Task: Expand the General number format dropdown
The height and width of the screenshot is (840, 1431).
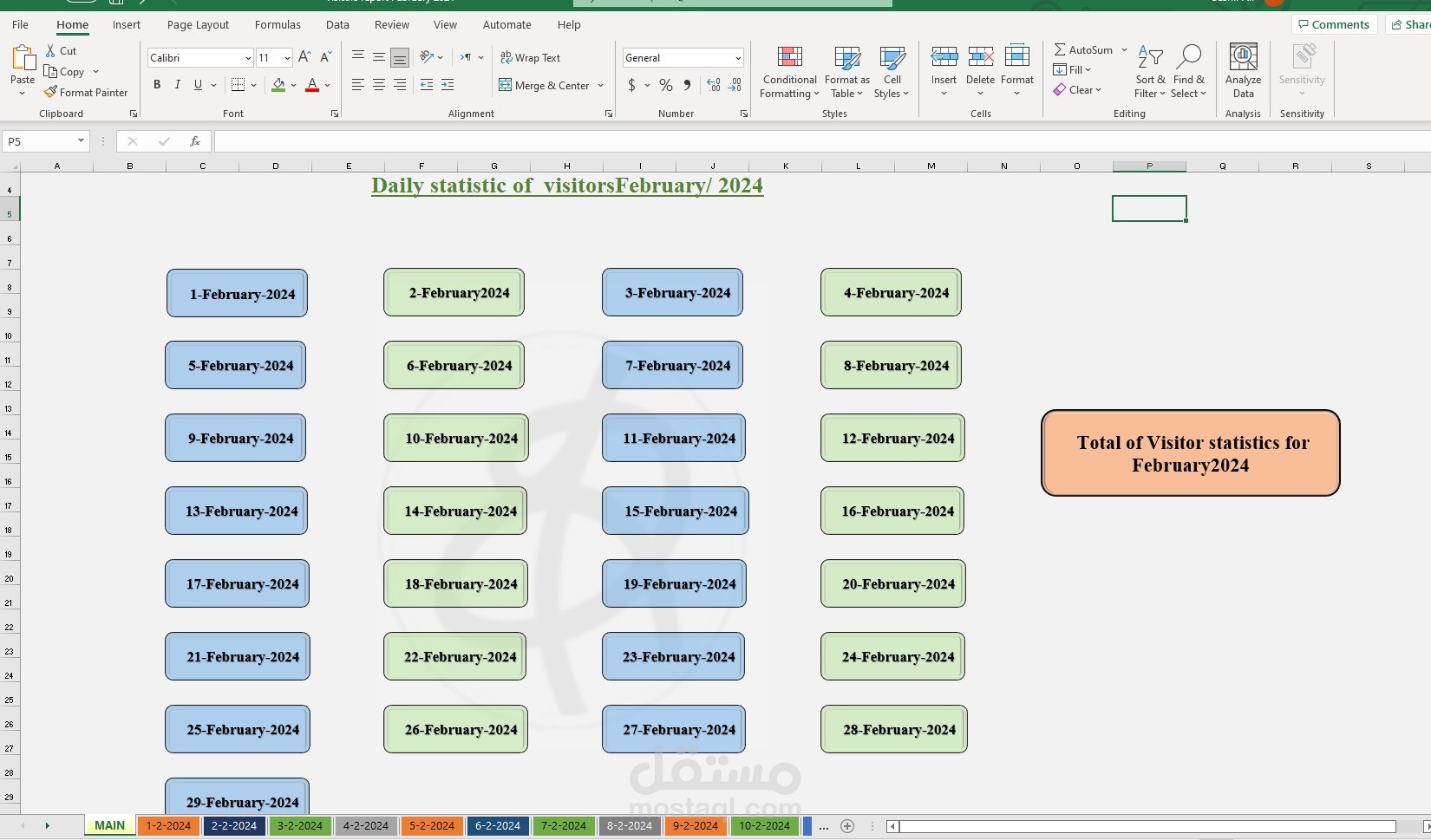Action: click(738, 58)
